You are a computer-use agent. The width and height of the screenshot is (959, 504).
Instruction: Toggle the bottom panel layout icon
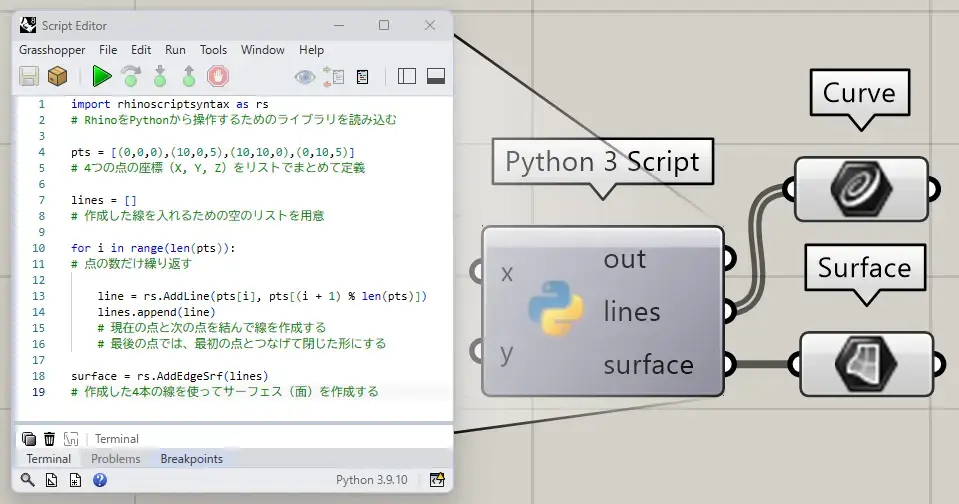click(x=435, y=76)
